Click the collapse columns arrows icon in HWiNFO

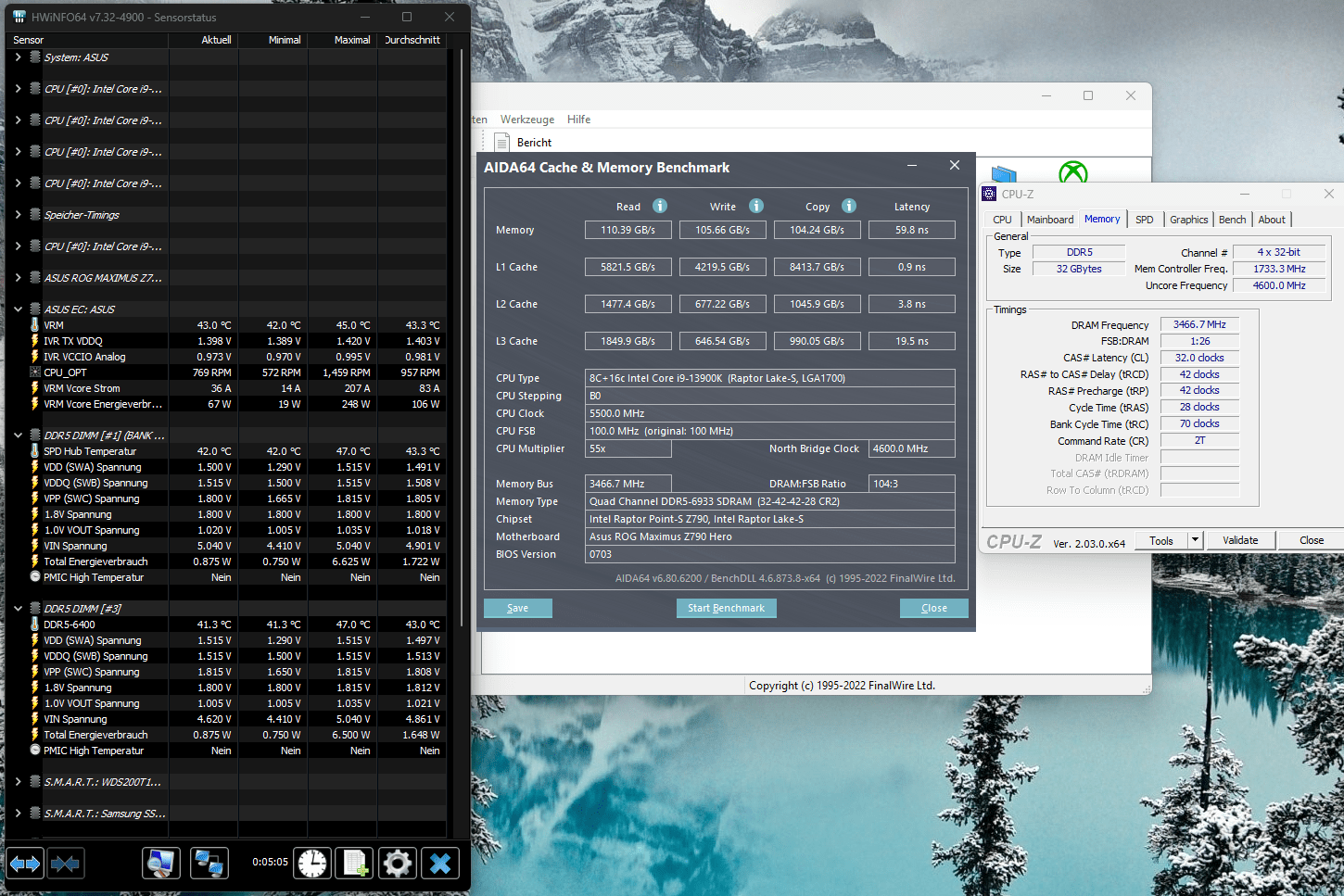65,864
